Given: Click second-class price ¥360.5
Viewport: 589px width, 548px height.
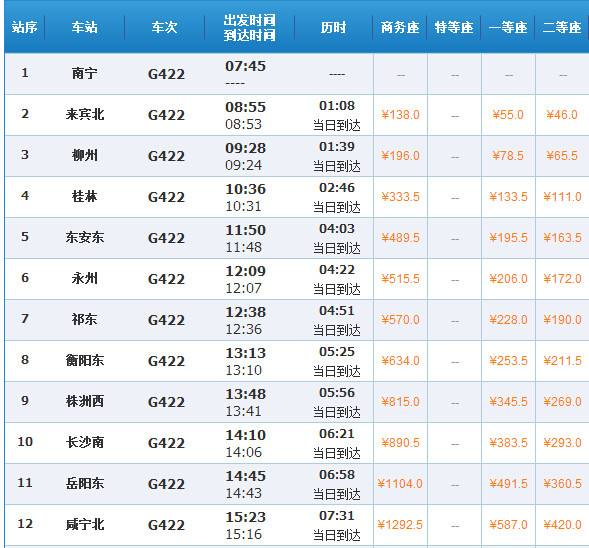Looking at the screenshot, I should [562, 483].
